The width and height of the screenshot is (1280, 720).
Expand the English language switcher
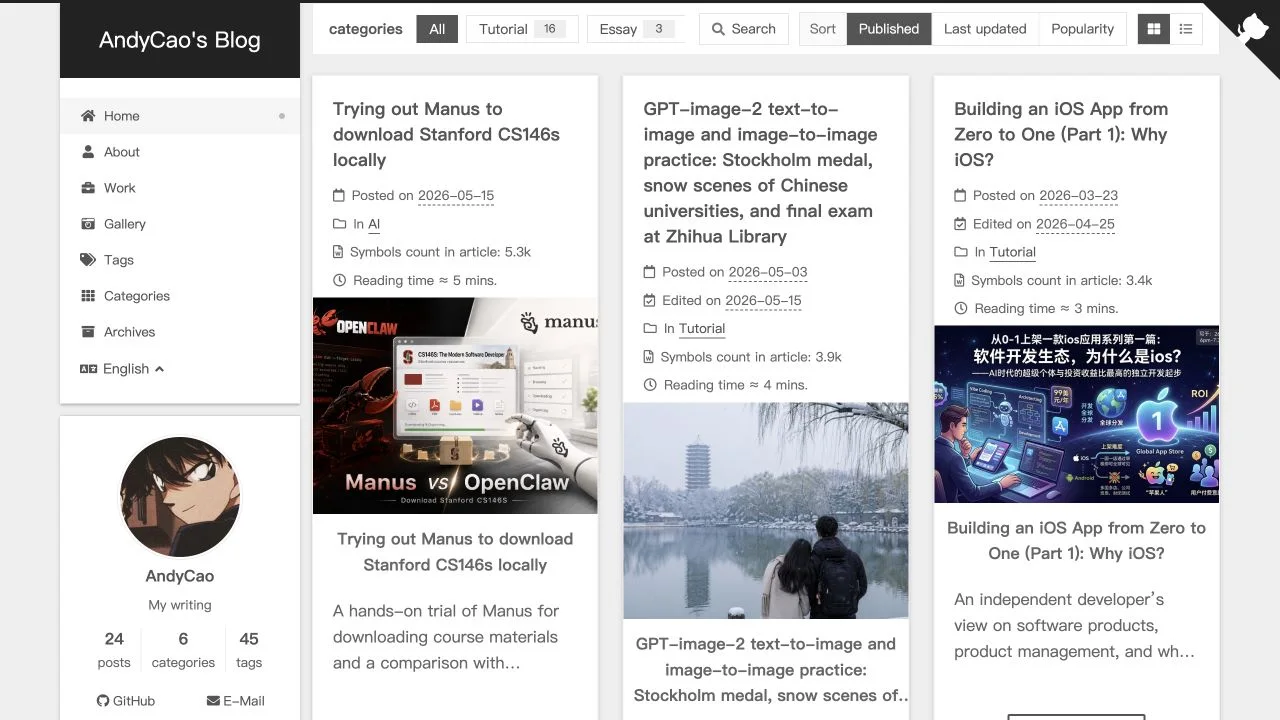click(x=122, y=369)
